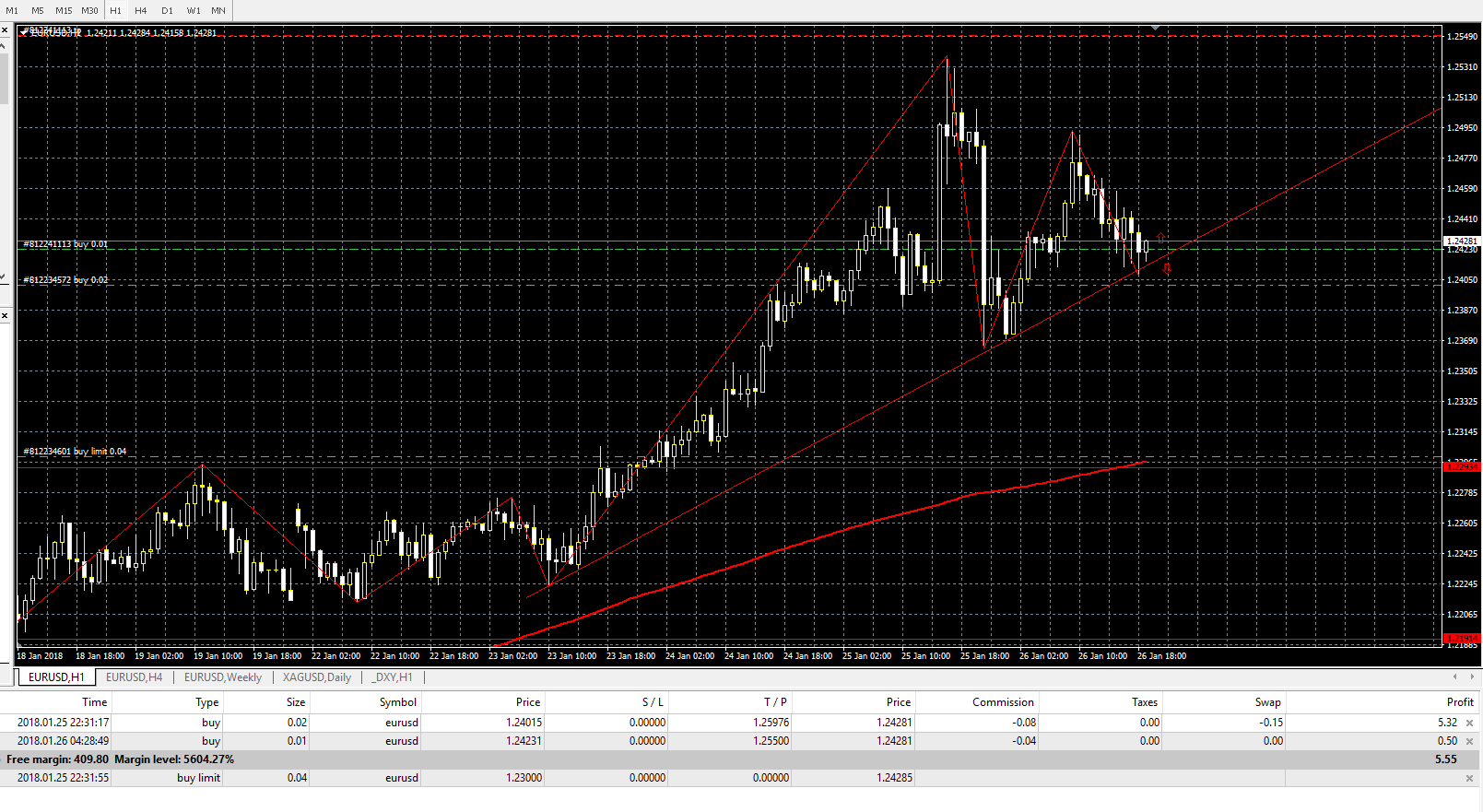Click profit value 5.32
This screenshot has height=812, width=1483.
click(1447, 723)
